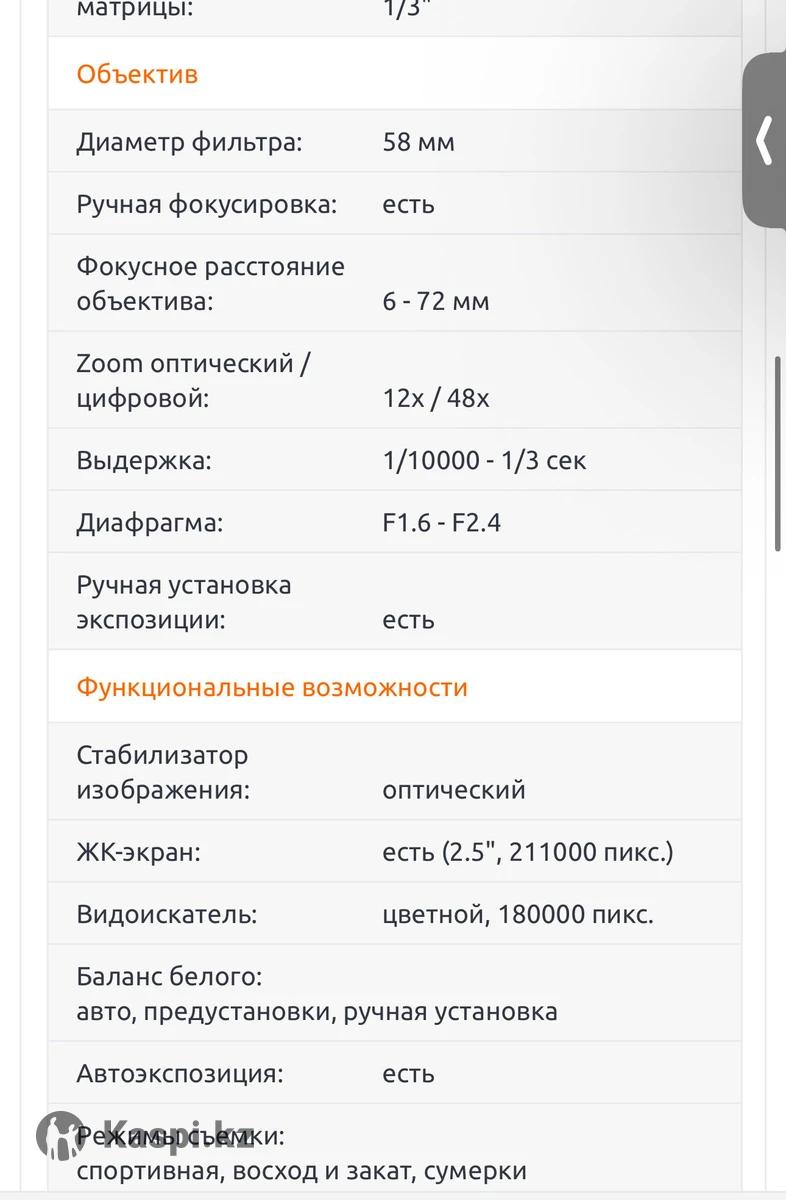Click the "Стабилизатор изображения" label
This screenshot has height=1200, width=786.
(x=162, y=772)
